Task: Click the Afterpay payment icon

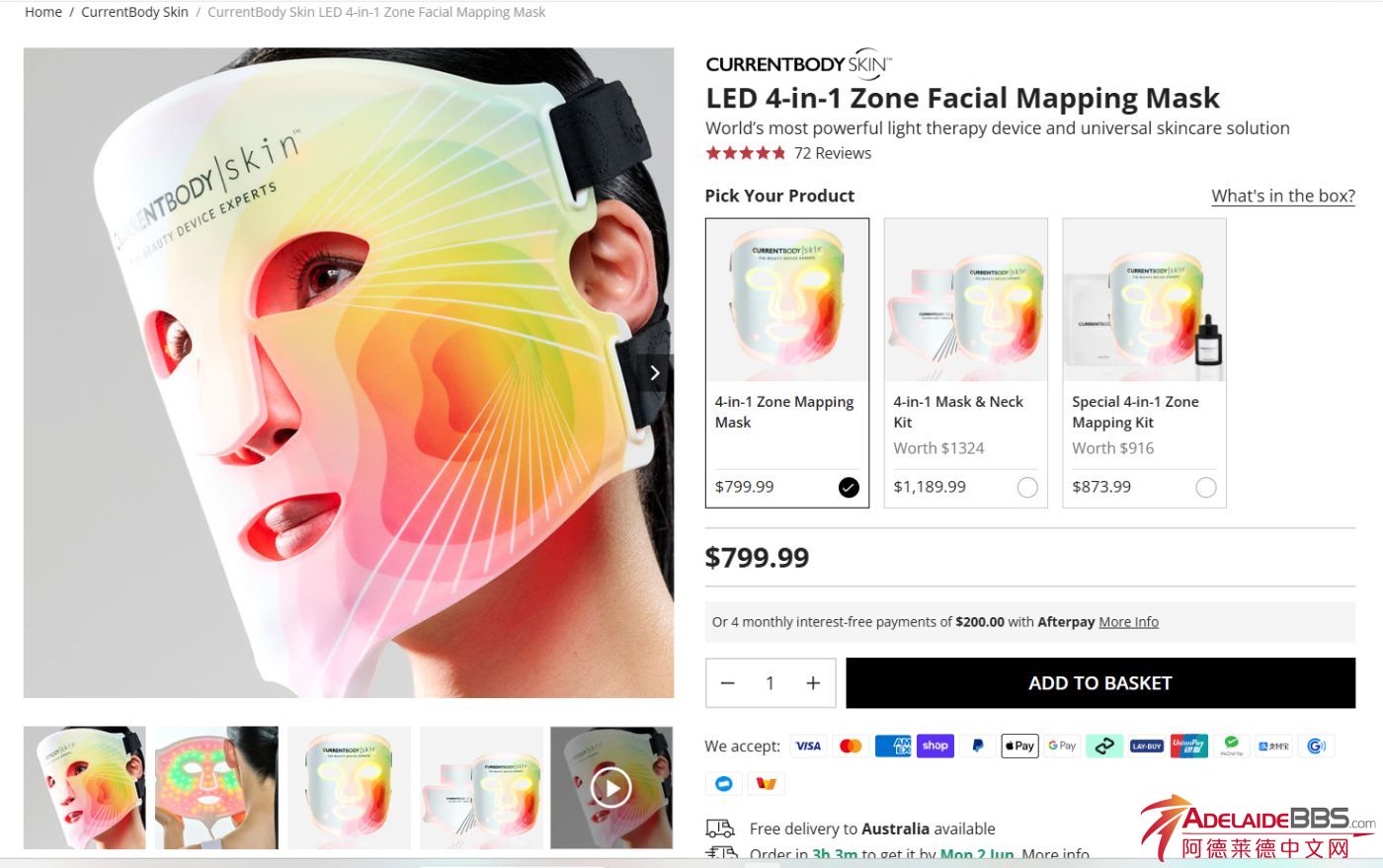Action: coord(1104,746)
